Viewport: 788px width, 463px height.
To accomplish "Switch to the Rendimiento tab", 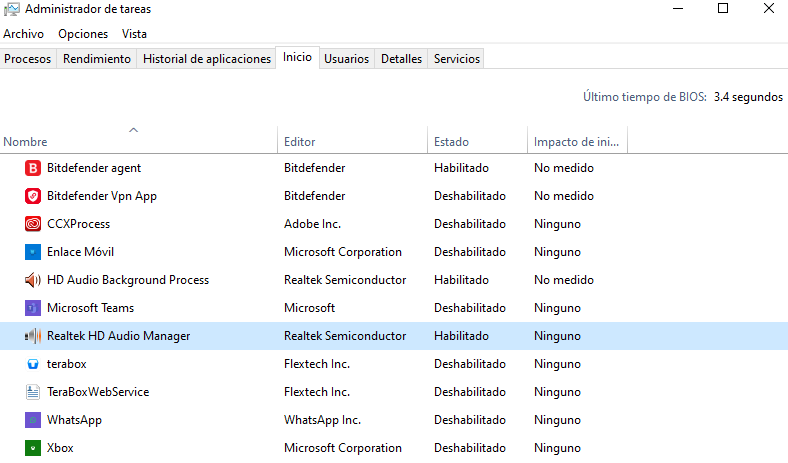I will coord(97,59).
